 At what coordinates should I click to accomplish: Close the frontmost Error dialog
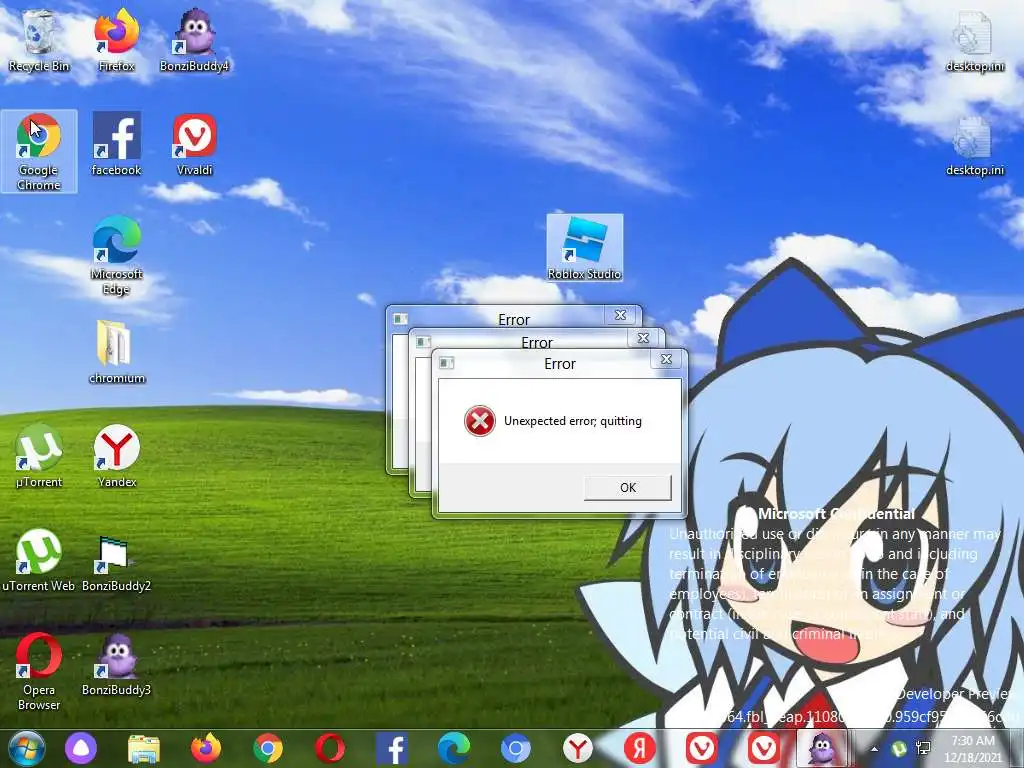(666, 359)
